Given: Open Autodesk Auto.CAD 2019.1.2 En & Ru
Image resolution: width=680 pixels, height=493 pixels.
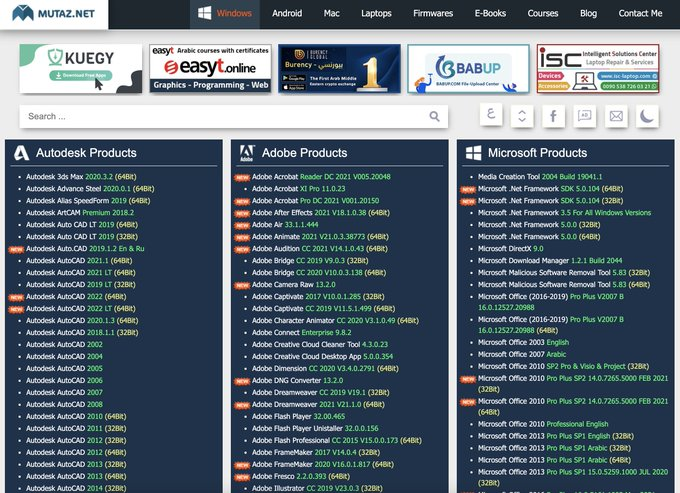Looking at the screenshot, I should tap(85, 249).
